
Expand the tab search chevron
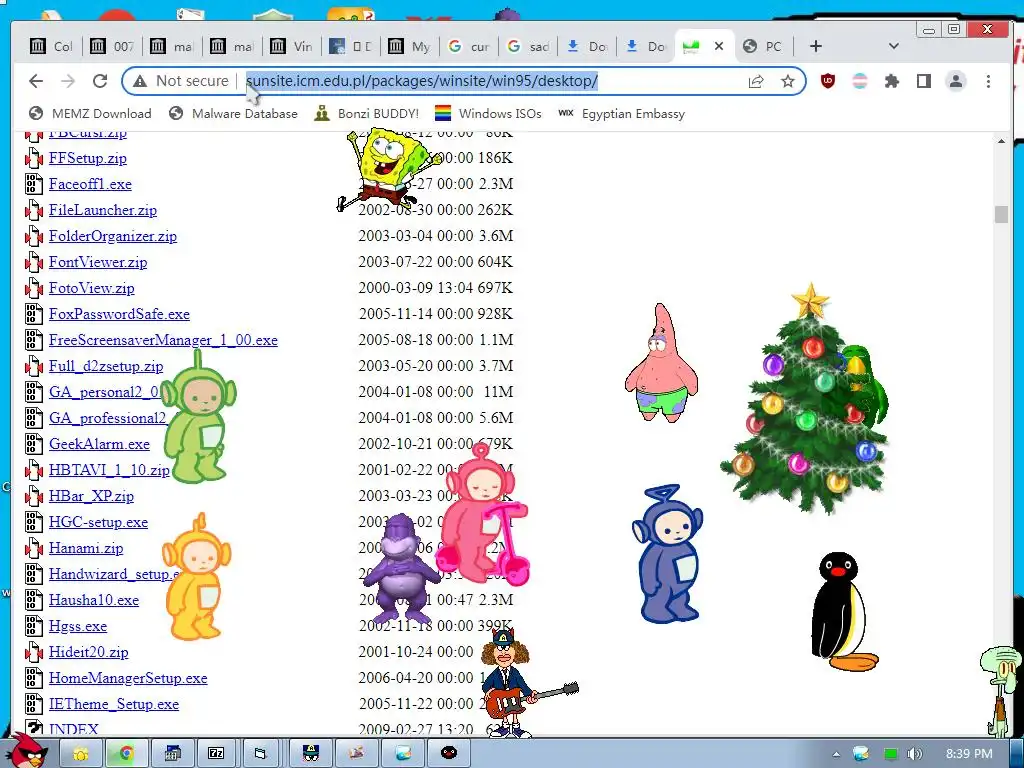894,46
